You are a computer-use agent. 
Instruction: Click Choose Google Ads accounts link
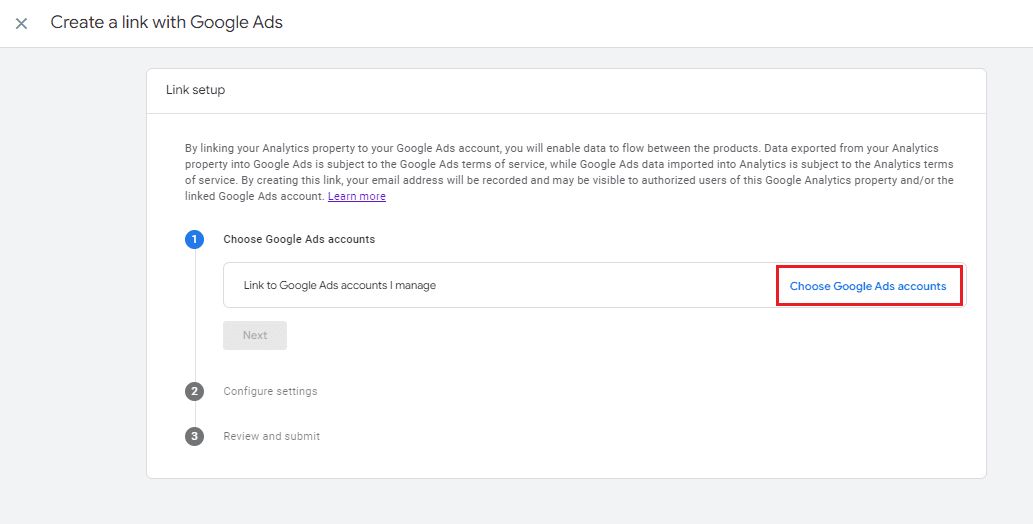click(x=868, y=286)
